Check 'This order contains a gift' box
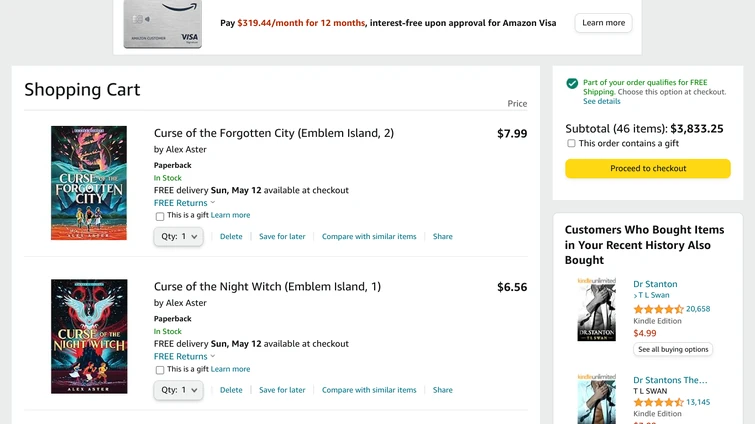This screenshot has height=424, width=755. [572, 143]
